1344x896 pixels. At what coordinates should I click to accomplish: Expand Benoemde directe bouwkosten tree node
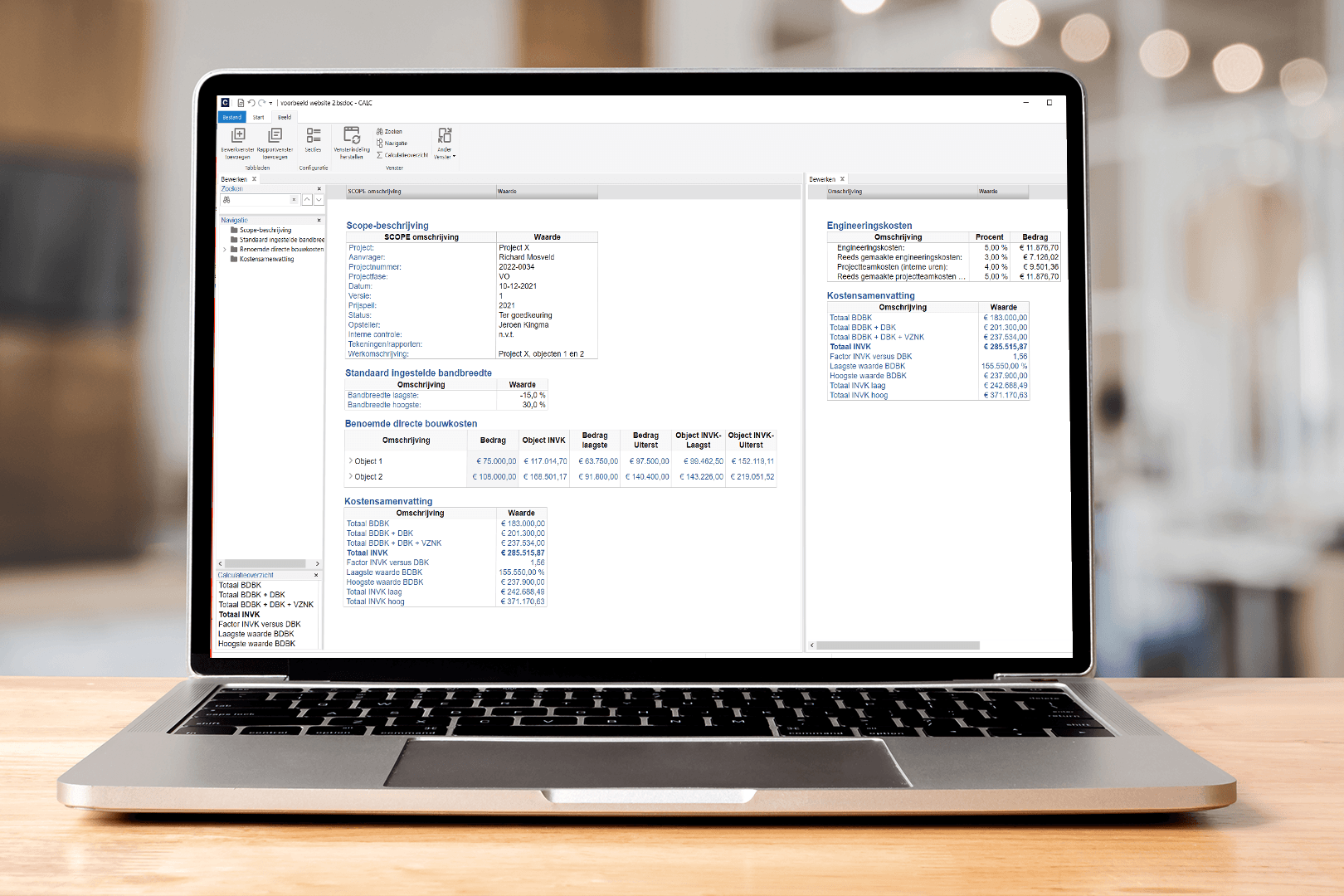coord(224,249)
